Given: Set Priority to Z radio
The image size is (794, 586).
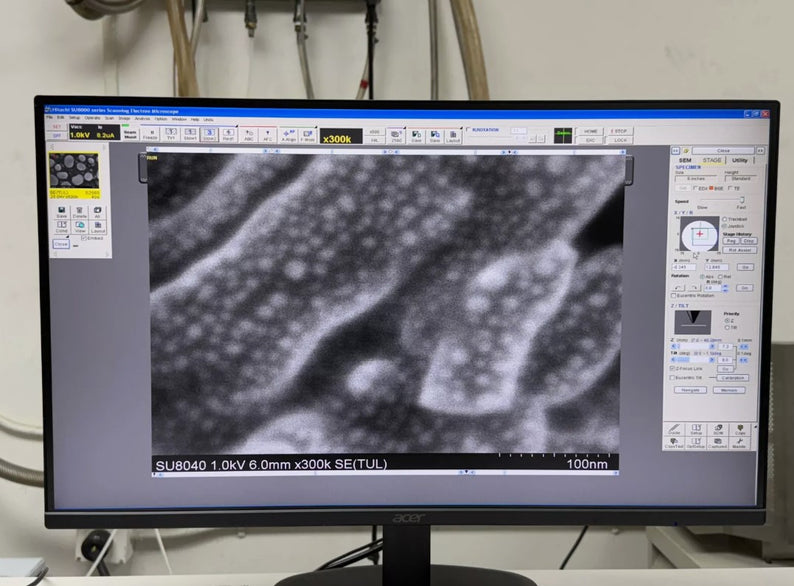Looking at the screenshot, I should click(x=727, y=321).
